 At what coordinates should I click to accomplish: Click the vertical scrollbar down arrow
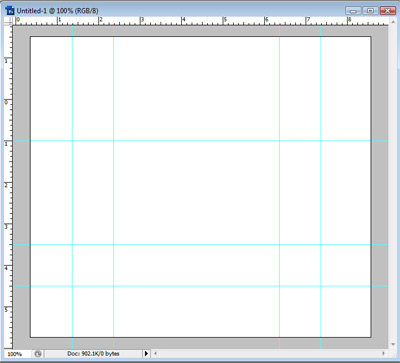tap(392, 344)
